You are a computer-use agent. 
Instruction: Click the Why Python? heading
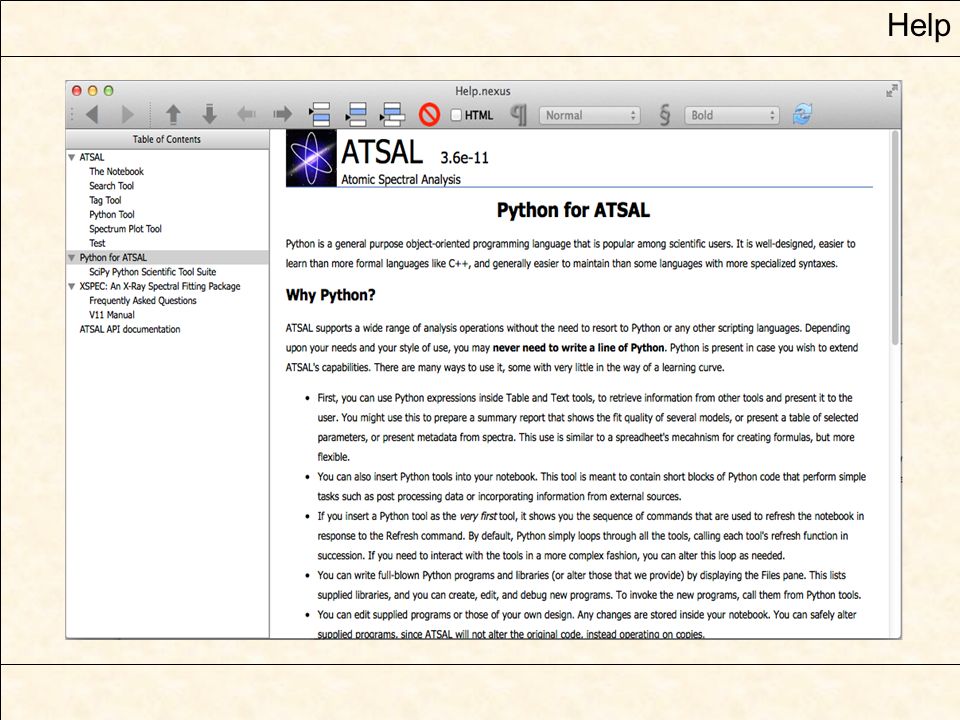click(331, 295)
